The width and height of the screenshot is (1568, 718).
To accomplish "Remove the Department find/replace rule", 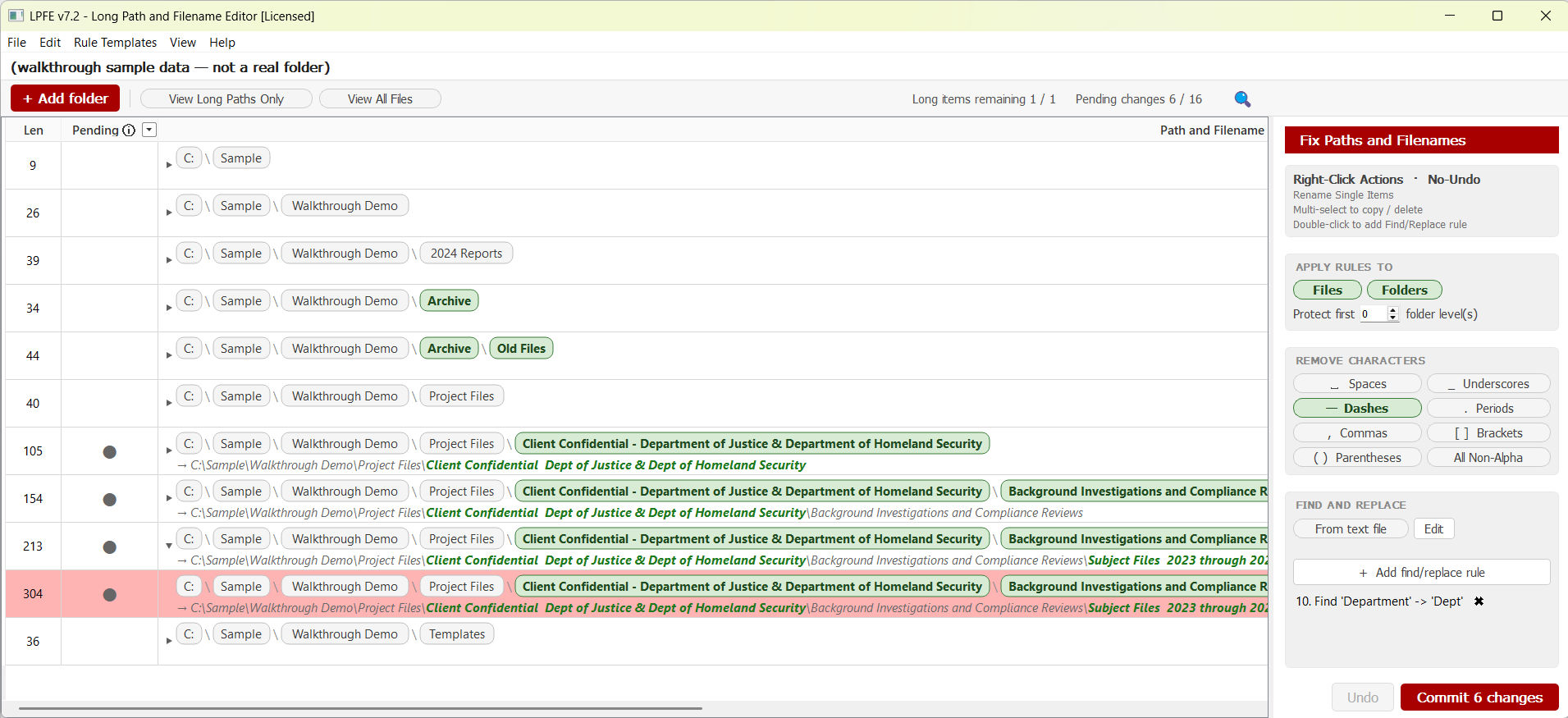I will tap(1479, 601).
